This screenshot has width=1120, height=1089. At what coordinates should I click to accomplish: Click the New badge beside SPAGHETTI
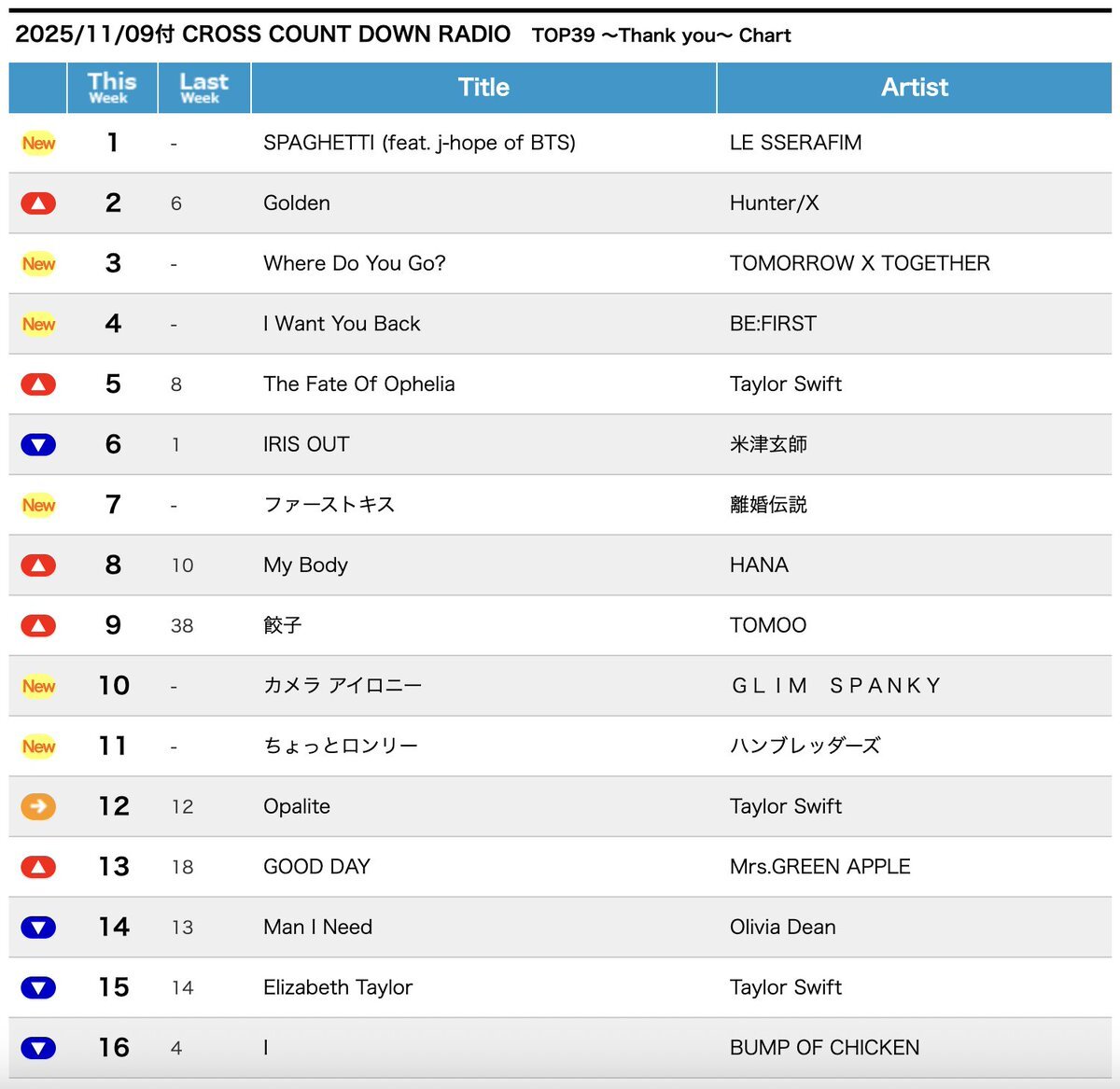coord(38,143)
